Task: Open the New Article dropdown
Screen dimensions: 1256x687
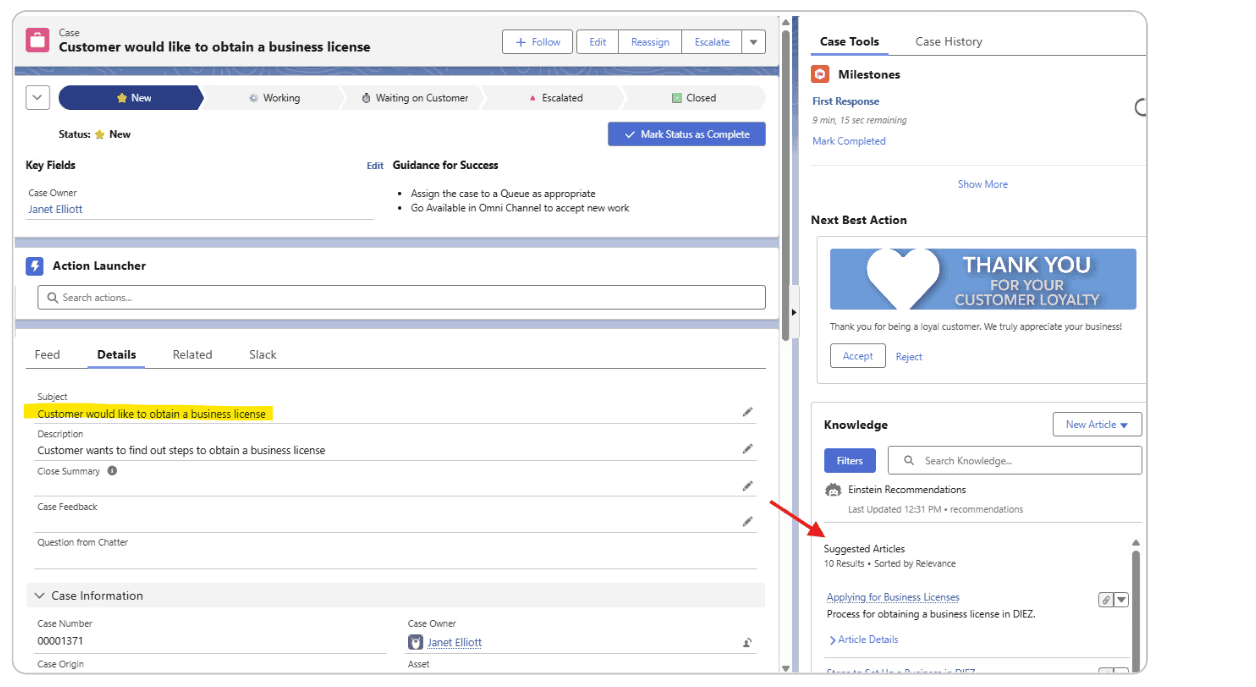Action: 1097,424
